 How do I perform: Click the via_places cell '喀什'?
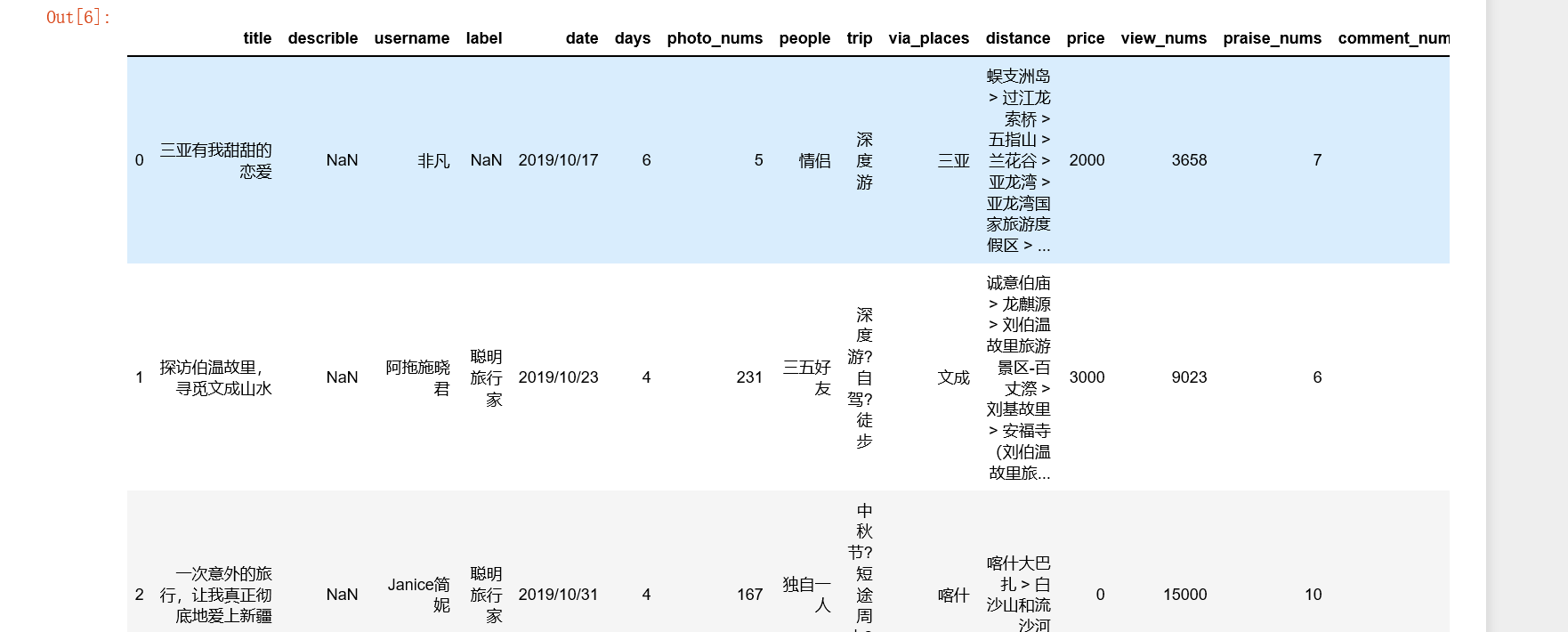pos(953,595)
